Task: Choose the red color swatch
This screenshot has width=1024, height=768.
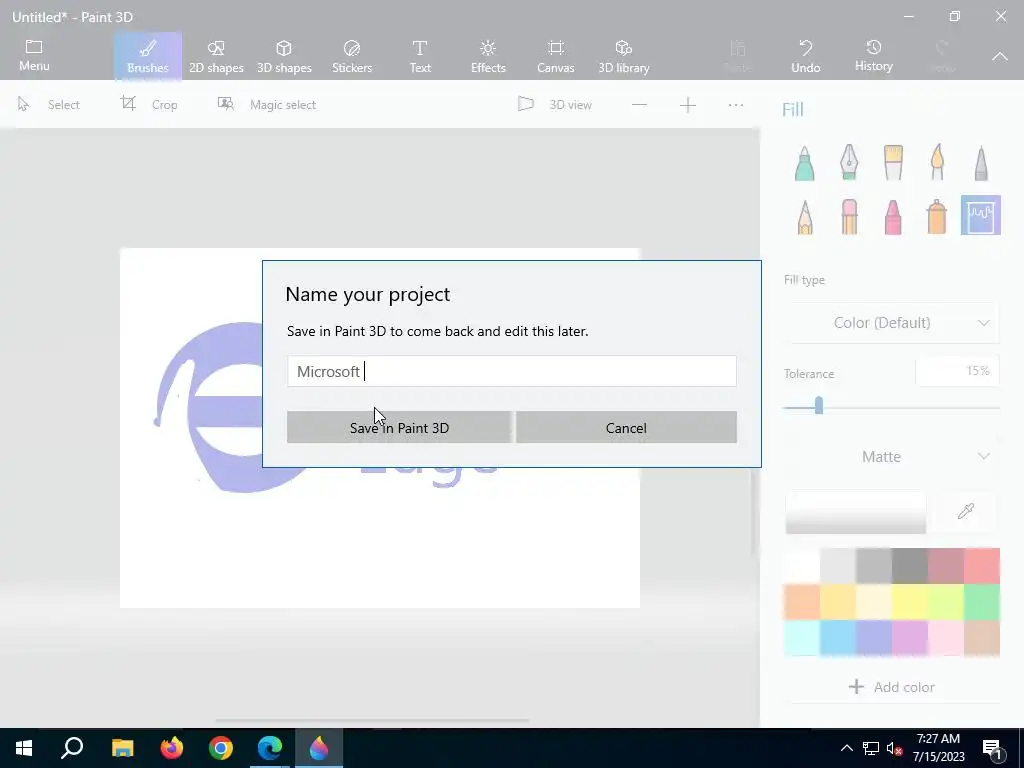Action: [982, 566]
